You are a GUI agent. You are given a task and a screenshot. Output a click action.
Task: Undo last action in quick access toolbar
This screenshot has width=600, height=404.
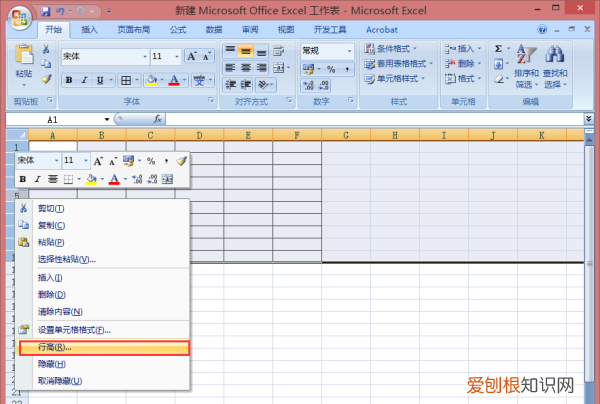(x=60, y=11)
